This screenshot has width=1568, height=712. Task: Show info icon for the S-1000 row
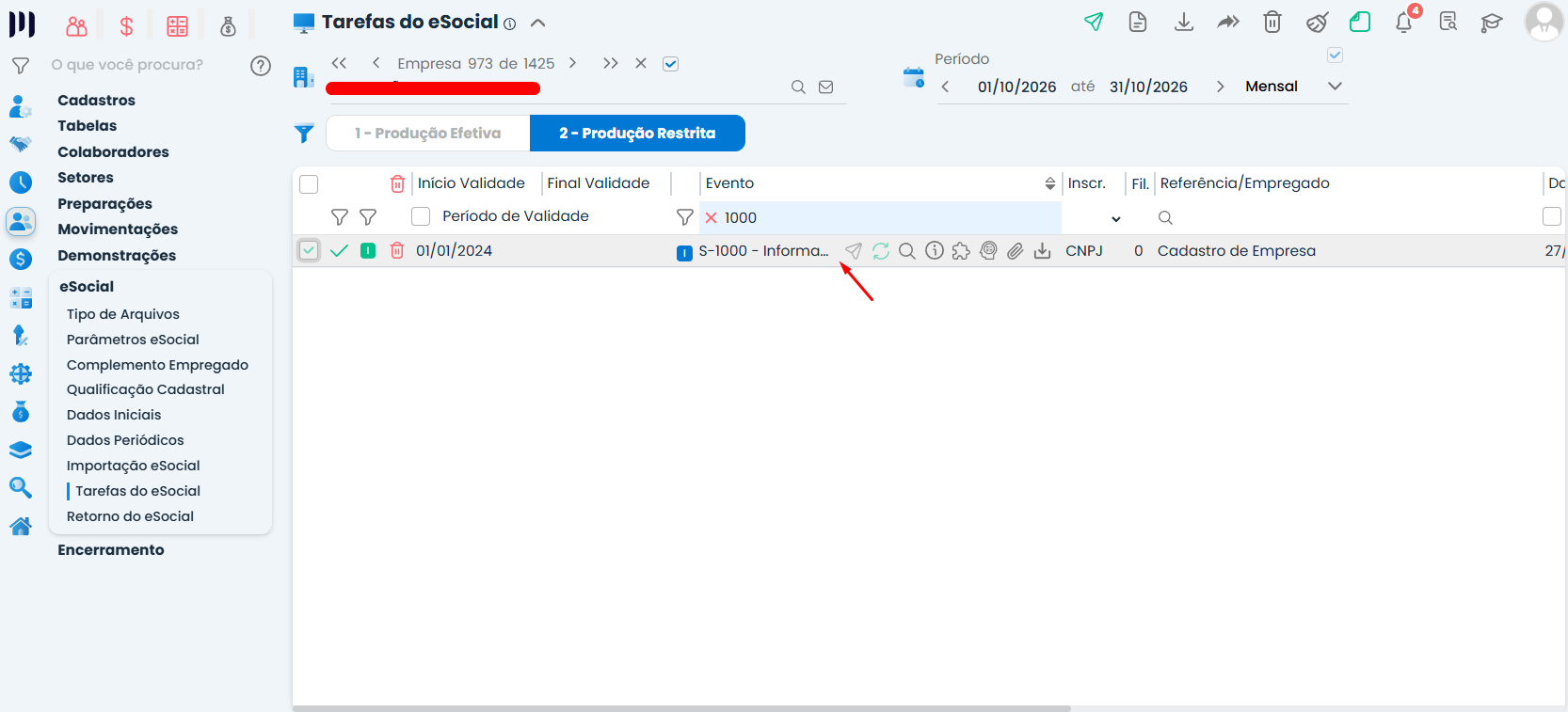click(935, 251)
